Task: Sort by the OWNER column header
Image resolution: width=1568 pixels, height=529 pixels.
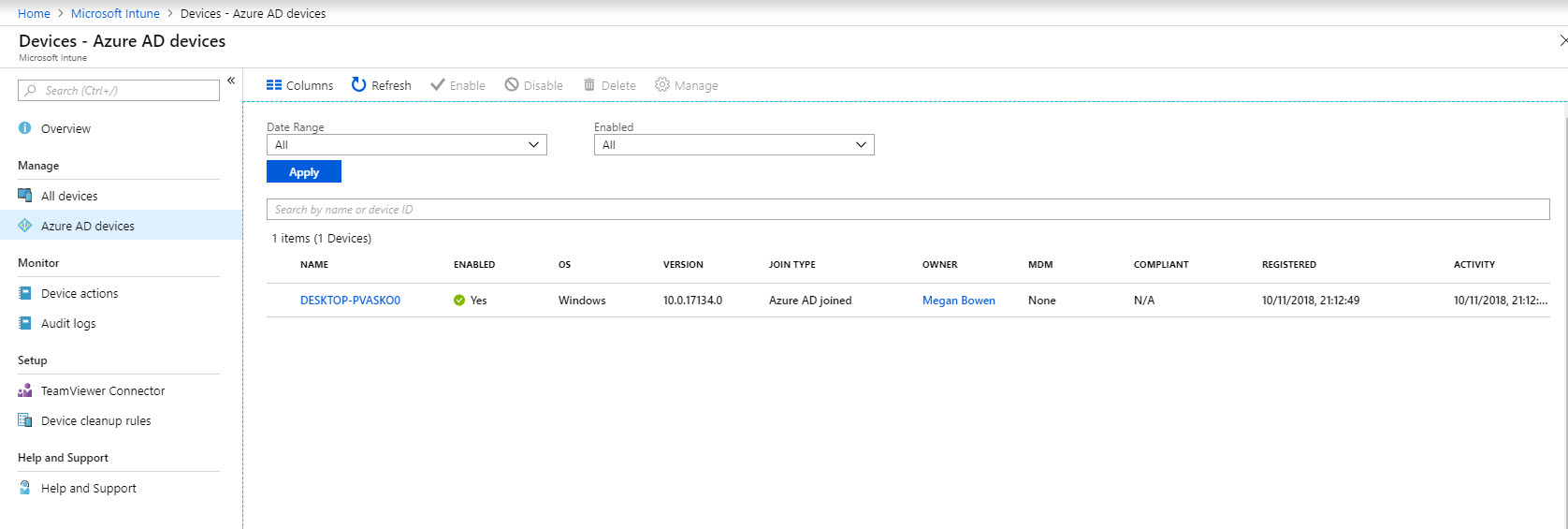Action: [x=940, y=265]
